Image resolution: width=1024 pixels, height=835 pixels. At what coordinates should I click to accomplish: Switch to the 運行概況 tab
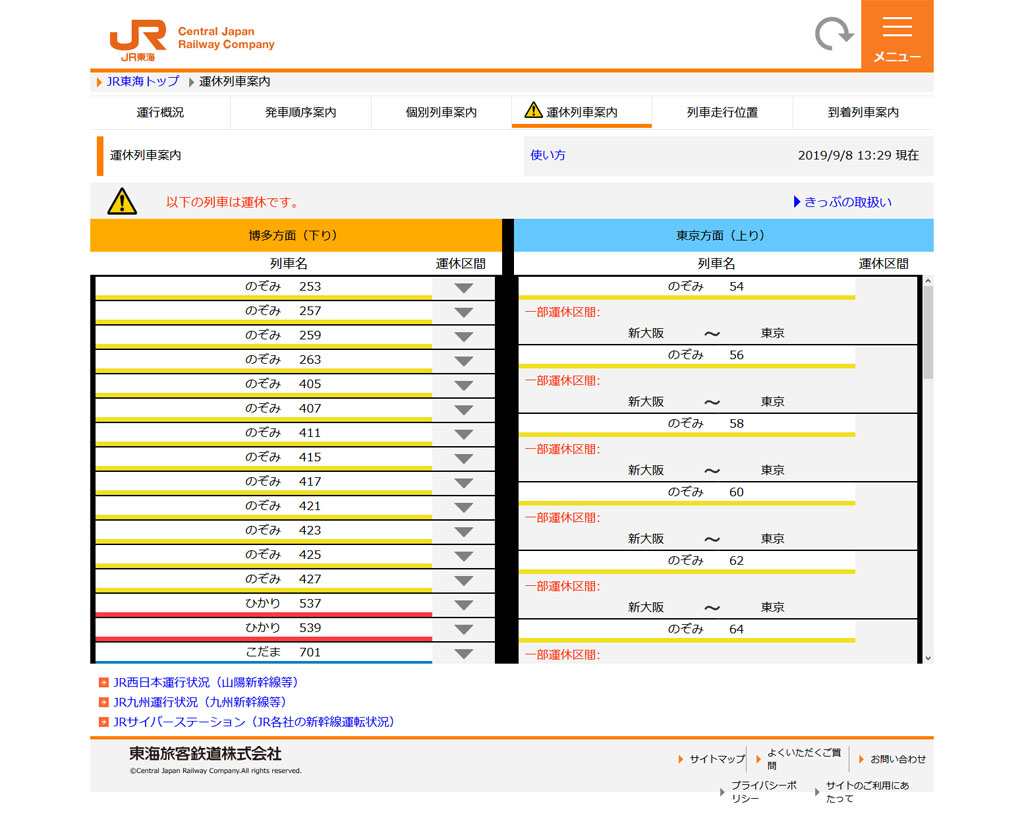pyautogui.click(x=160, y=113)
